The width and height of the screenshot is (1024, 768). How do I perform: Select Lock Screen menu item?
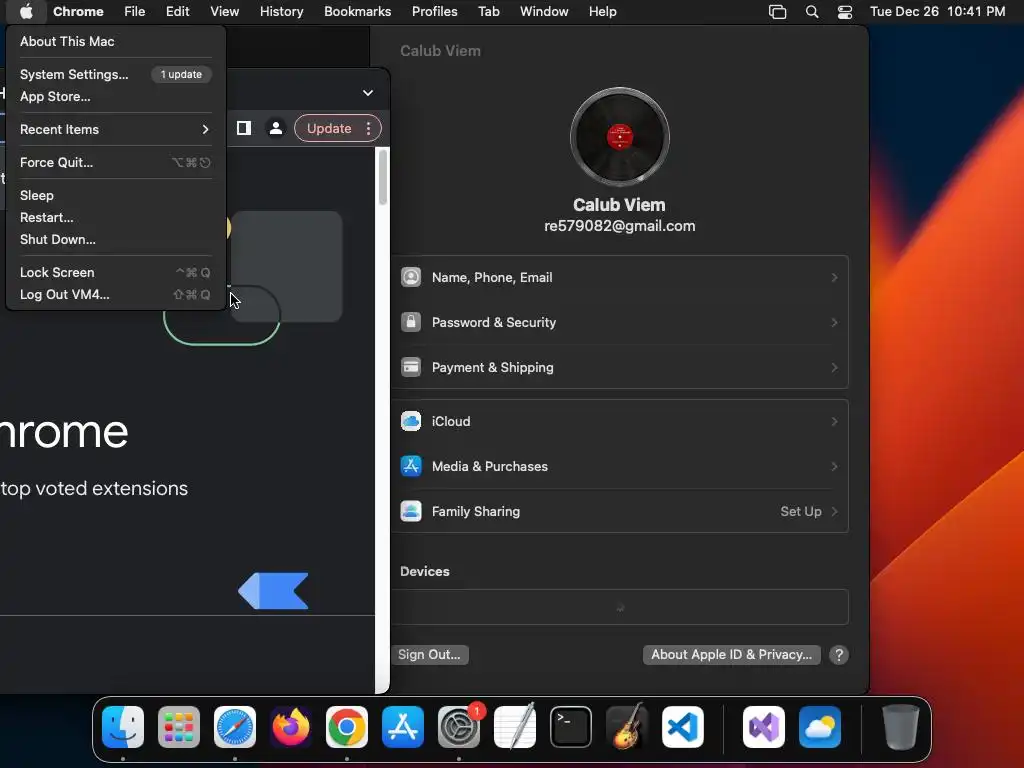click(115, 272)
